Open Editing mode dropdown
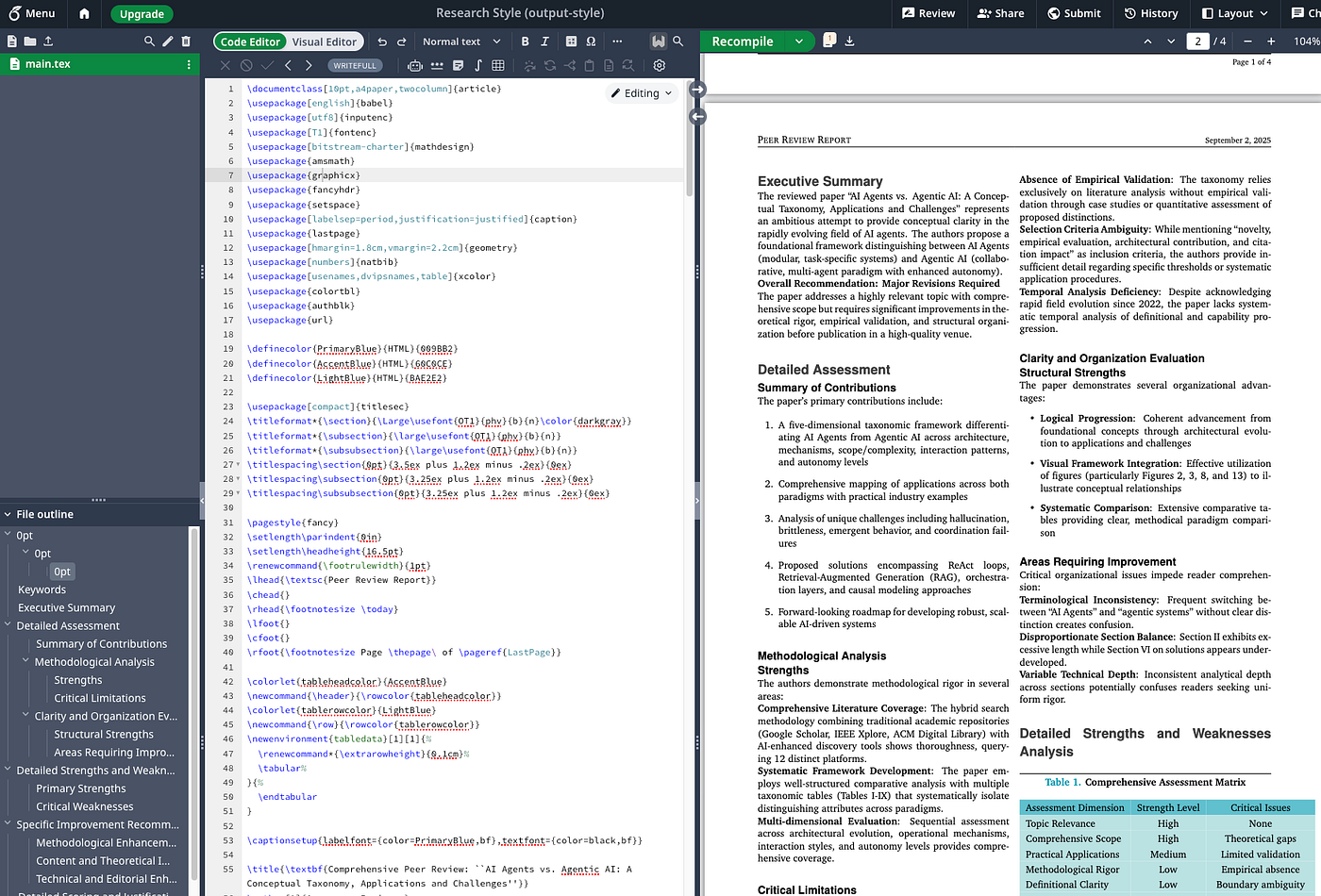 coord(642,93)
